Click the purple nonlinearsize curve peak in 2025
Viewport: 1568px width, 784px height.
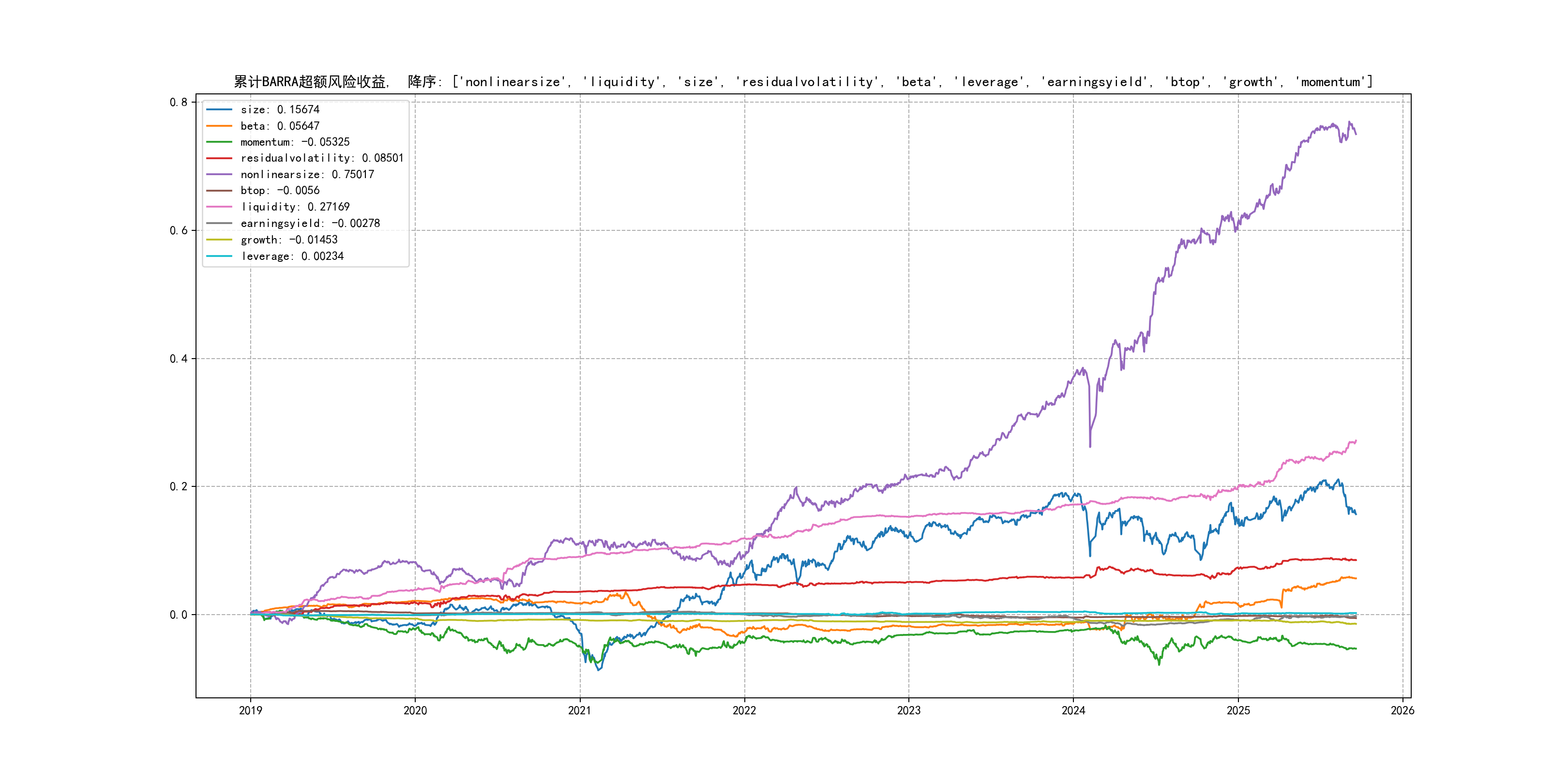pyautogui.click(x=1349, y=122)
